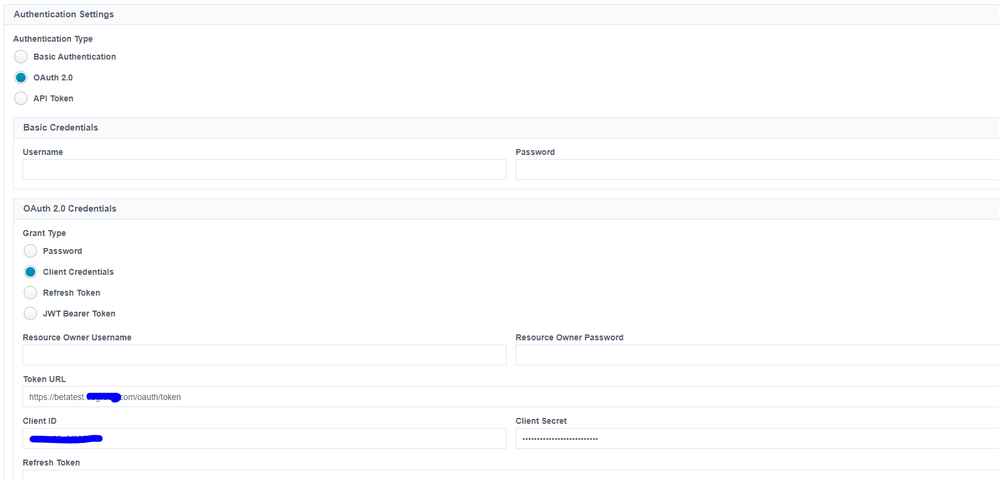Click the Grant Type label
Screen dimensions: 999x481
click(44, 233)
